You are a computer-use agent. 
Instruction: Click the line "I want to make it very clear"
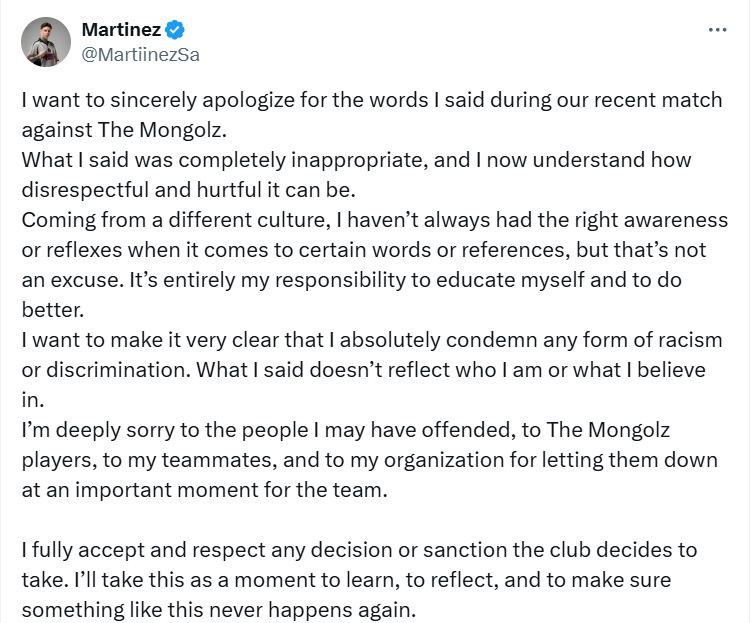371,339
